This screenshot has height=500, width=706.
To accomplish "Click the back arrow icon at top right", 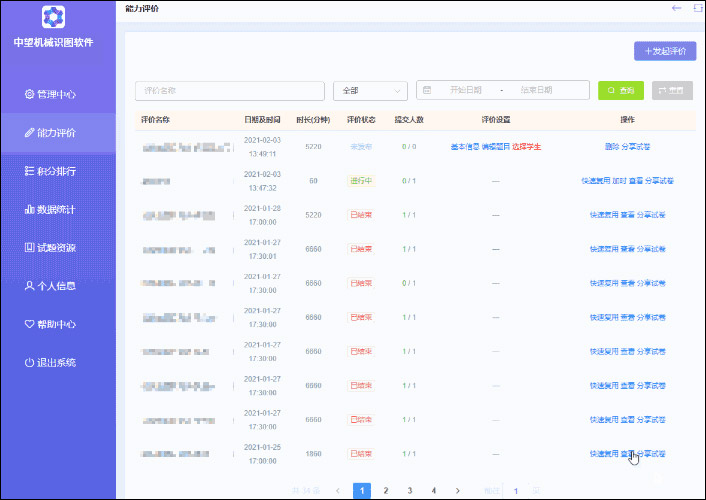I will coord(677,8).
